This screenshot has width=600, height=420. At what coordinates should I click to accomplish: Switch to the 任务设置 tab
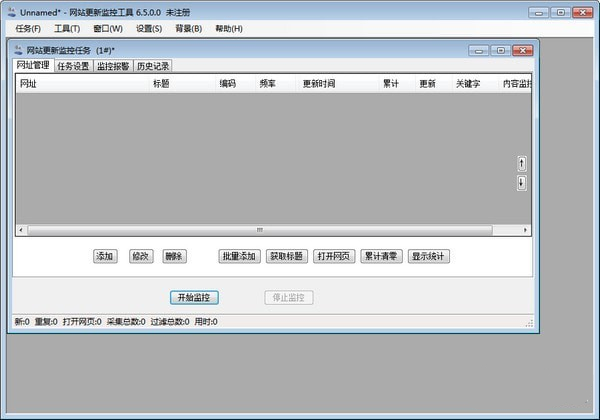point(73,66)
